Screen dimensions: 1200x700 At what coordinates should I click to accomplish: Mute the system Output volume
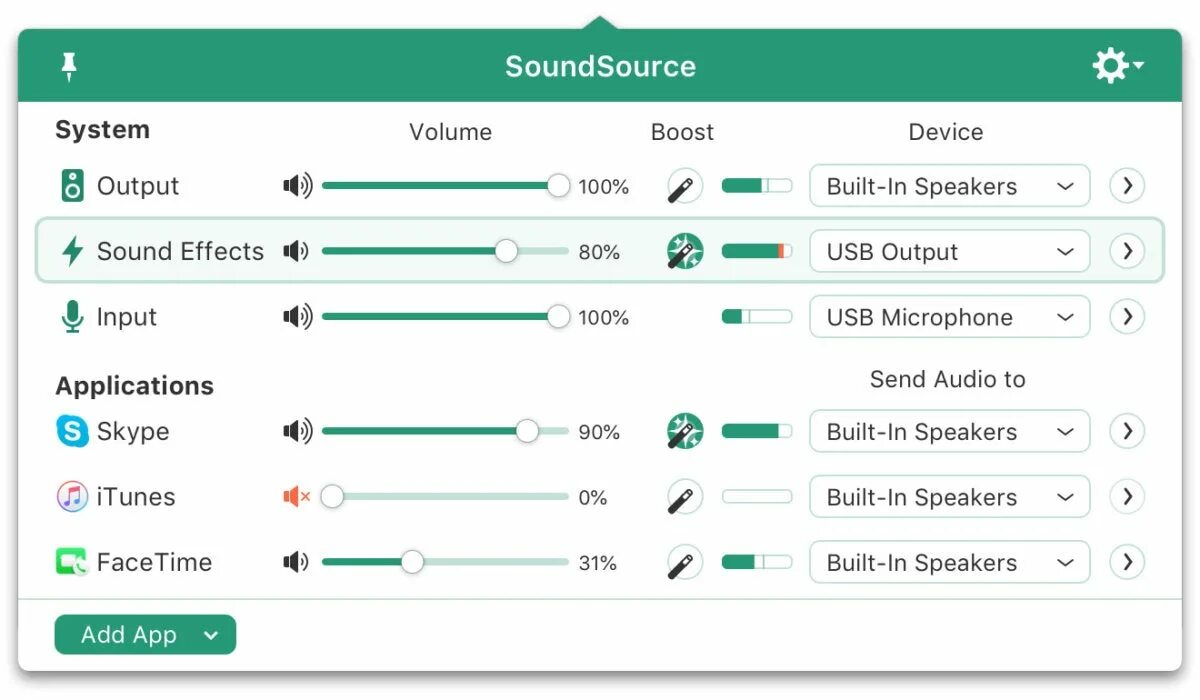point(297,186)
